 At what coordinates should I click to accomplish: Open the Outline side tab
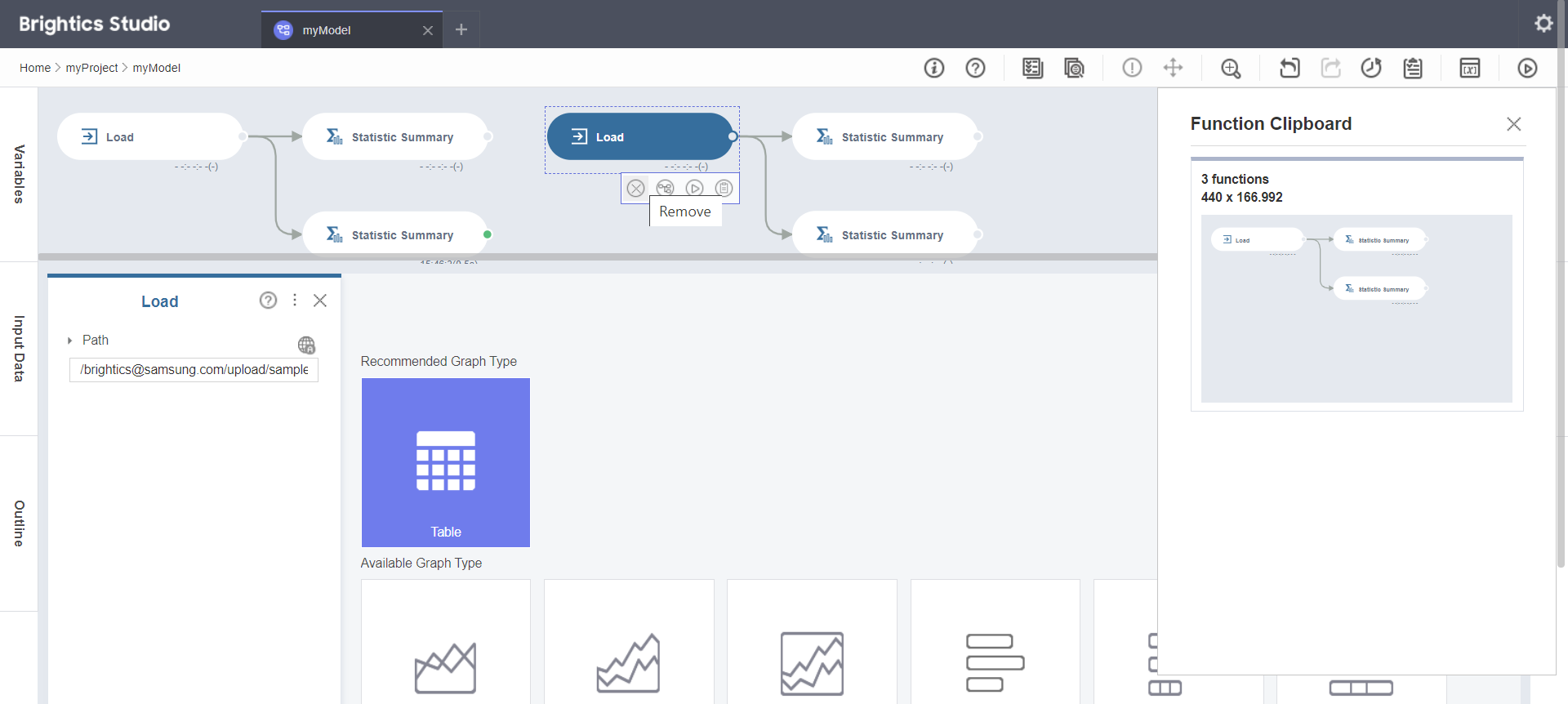pos(19,524)
